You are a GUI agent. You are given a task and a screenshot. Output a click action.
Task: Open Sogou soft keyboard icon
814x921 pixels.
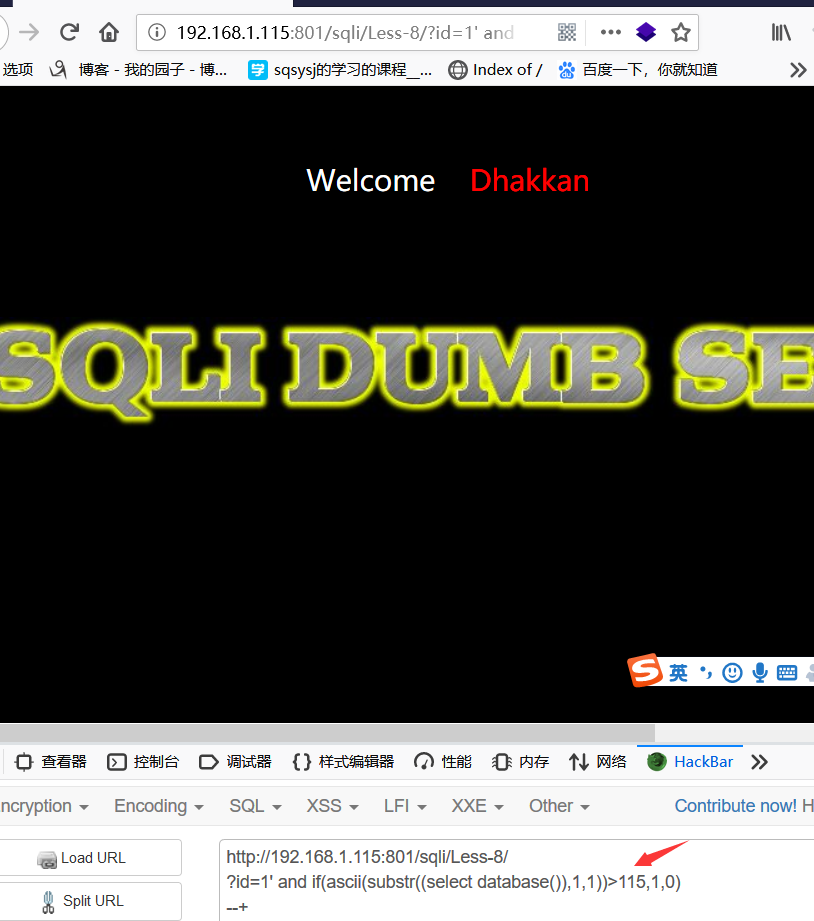point(786,673)
